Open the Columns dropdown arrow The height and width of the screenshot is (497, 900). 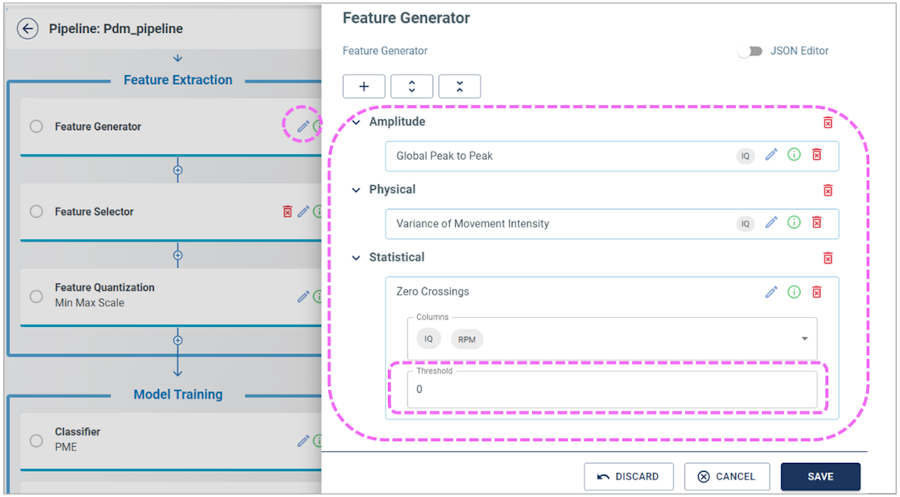[804, 339]
